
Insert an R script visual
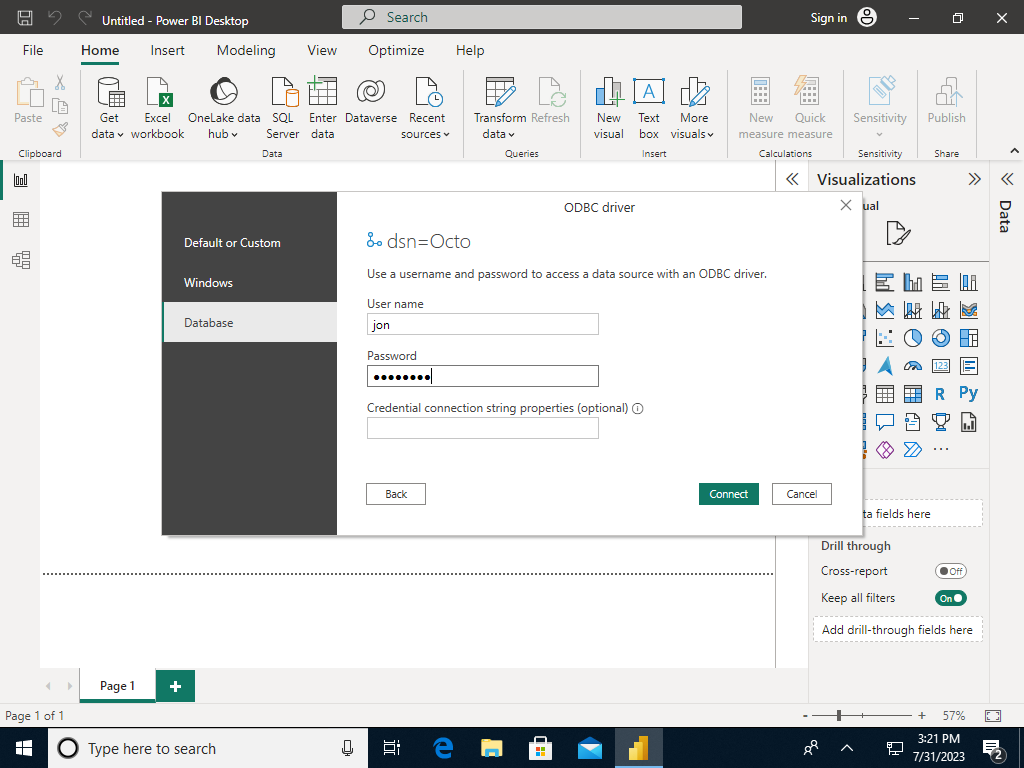pyautogui.click(x=940, y=393)
